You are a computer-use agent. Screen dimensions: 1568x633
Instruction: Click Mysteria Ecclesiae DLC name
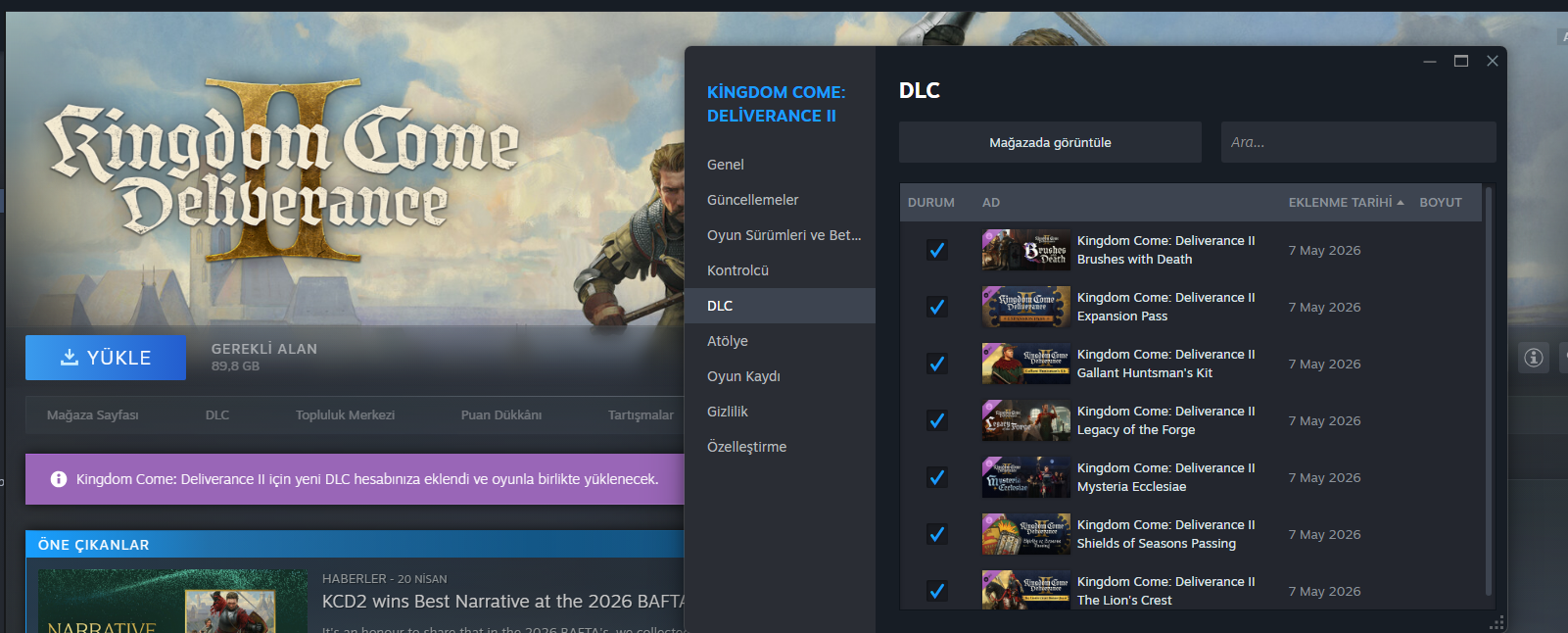(1165, 477)
